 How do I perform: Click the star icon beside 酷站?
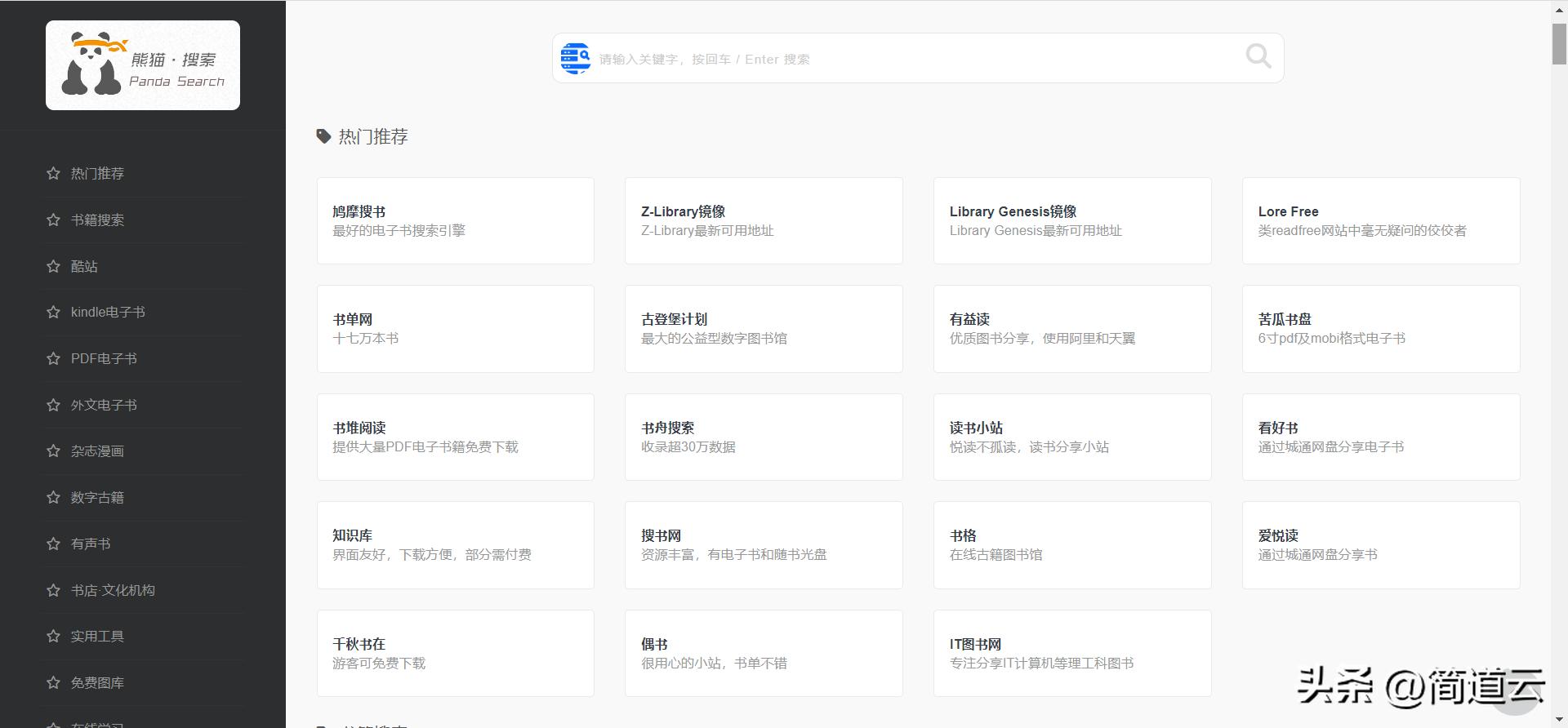coord(53,266)
